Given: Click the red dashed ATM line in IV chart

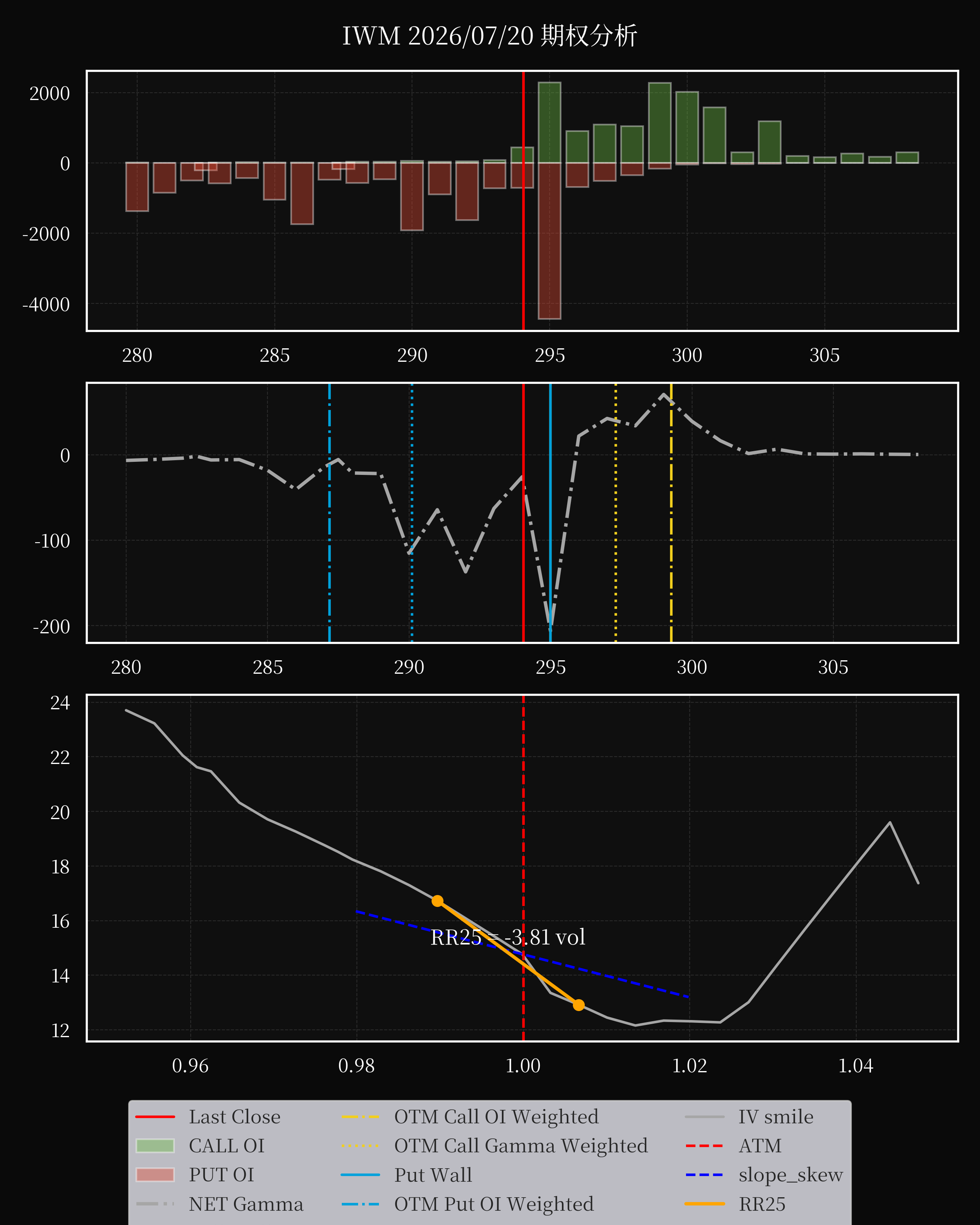Looking at the screenshot, I should point(523,868).
